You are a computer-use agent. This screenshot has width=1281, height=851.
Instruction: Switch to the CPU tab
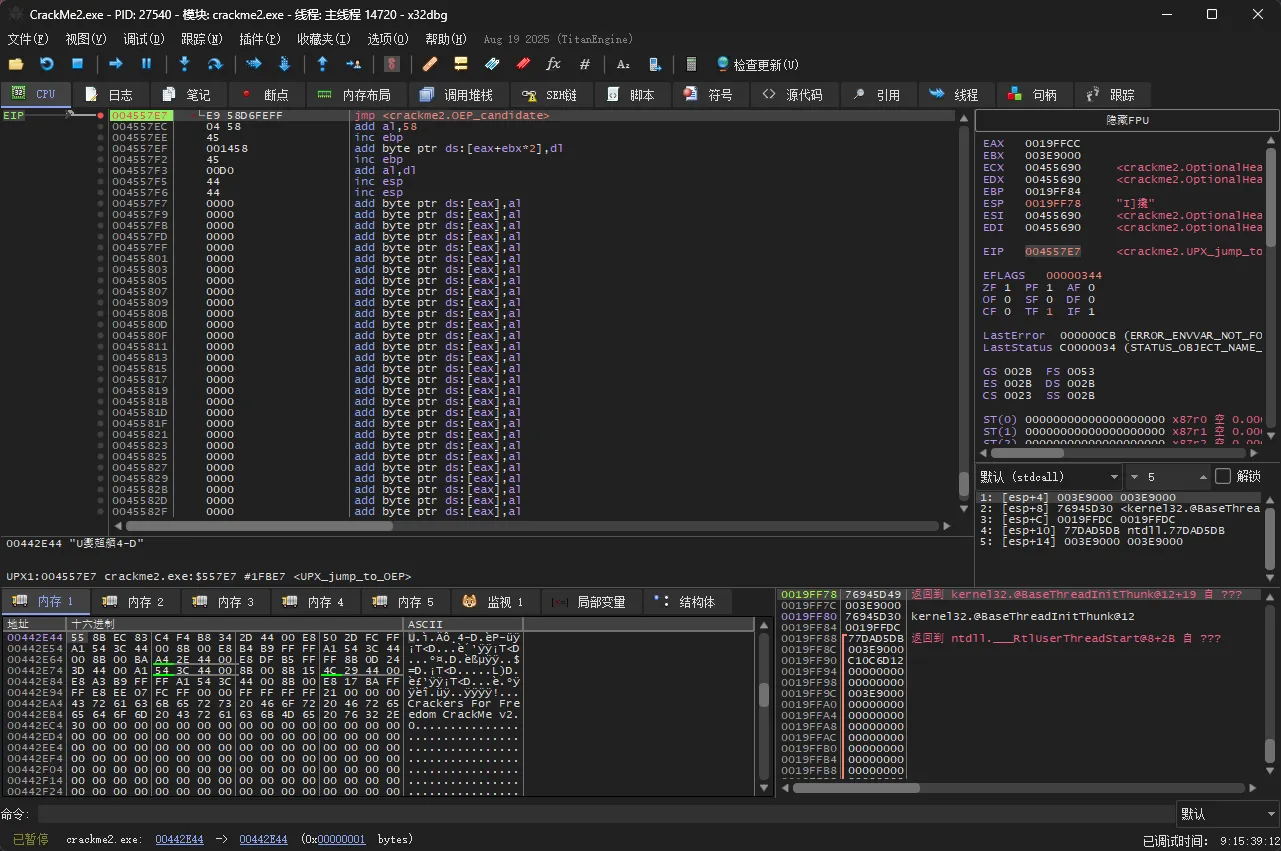pyautogui.click(x=36, y=94)
